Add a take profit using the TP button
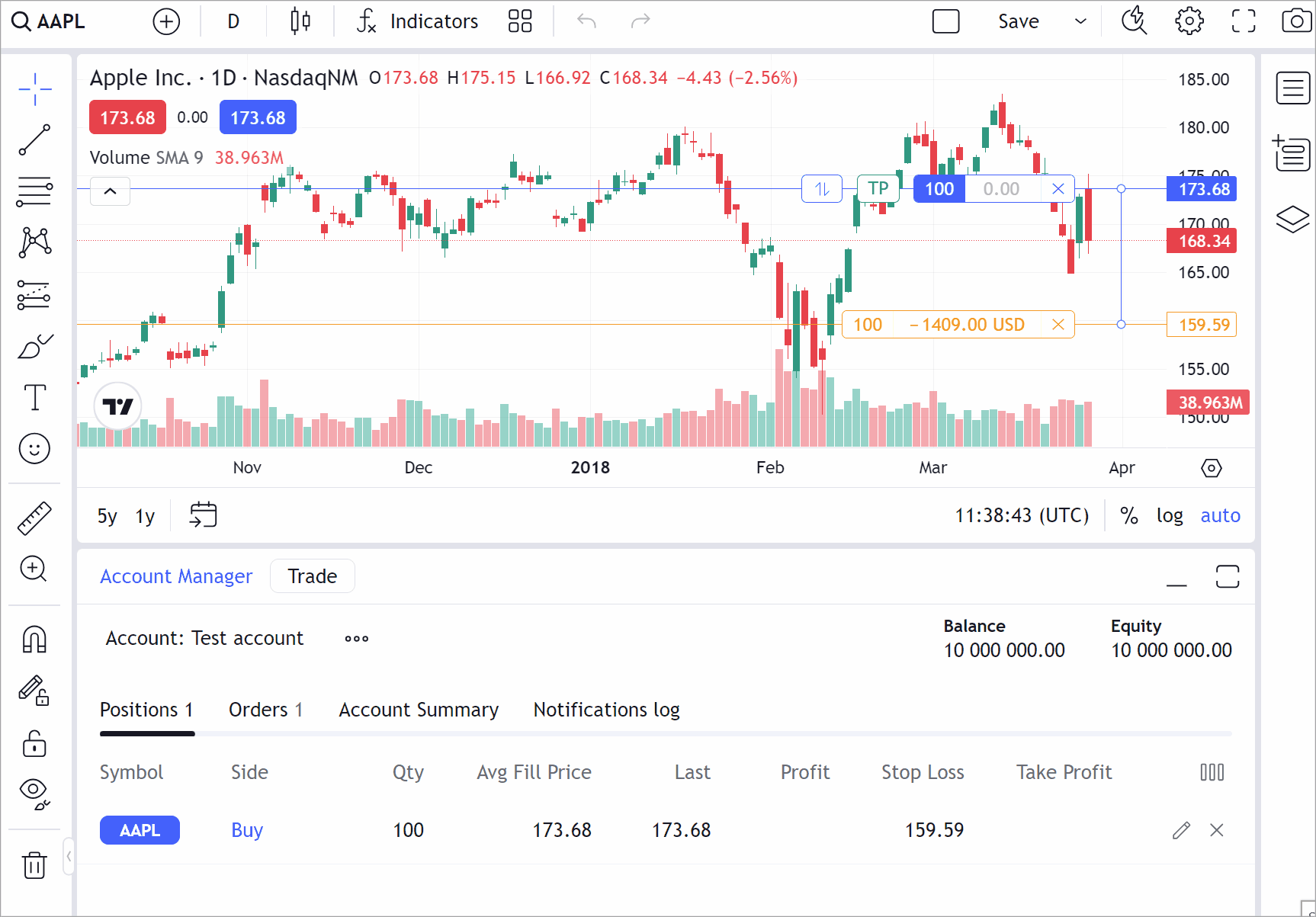Viewport: 1316px width, 917px height. (x=878, y=188)
